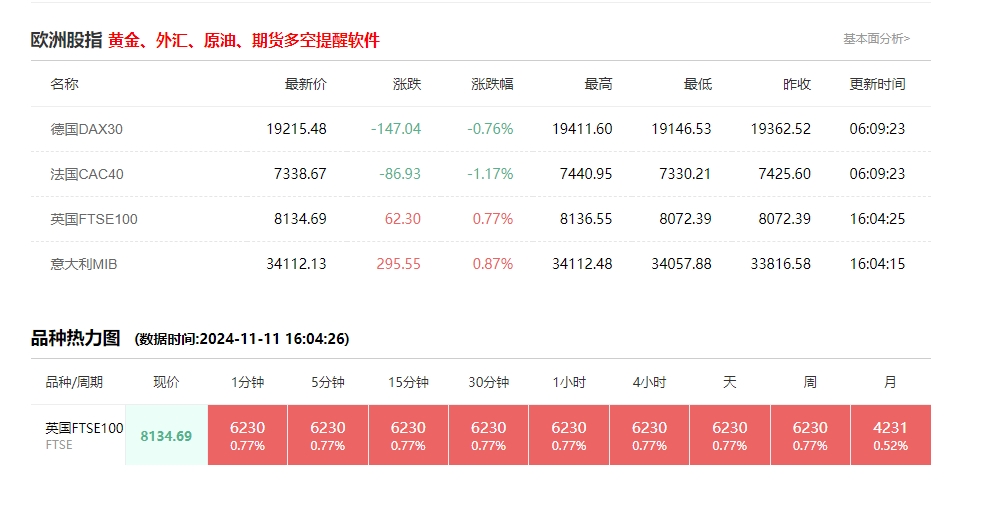Select the red heatmap cell under 1小时

[x=569, y=435]
